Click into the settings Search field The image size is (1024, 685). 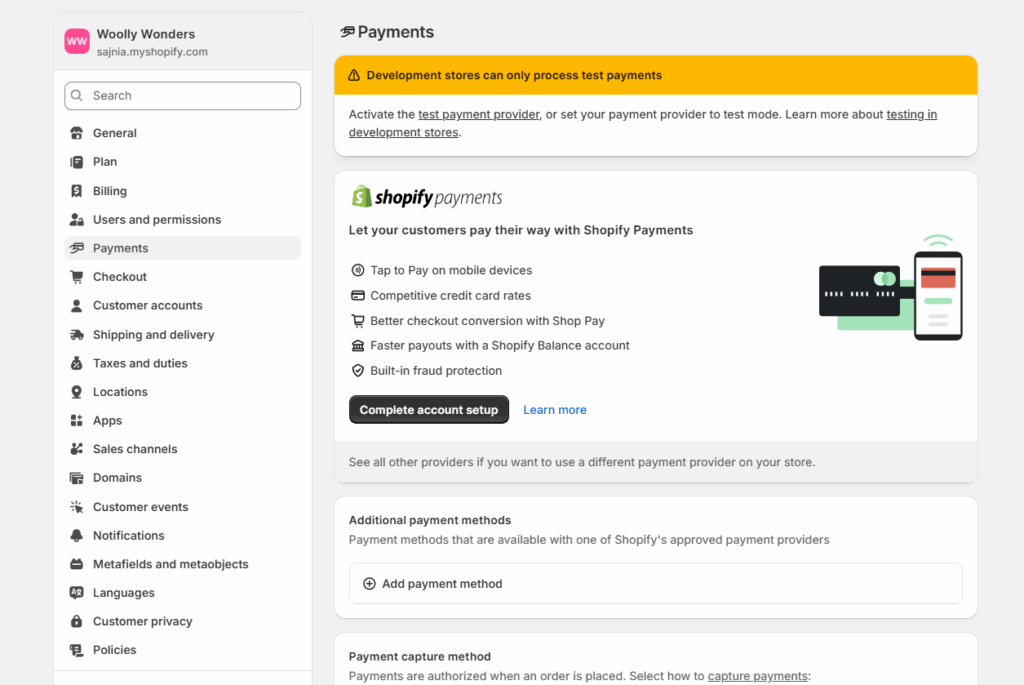point(182,96)
